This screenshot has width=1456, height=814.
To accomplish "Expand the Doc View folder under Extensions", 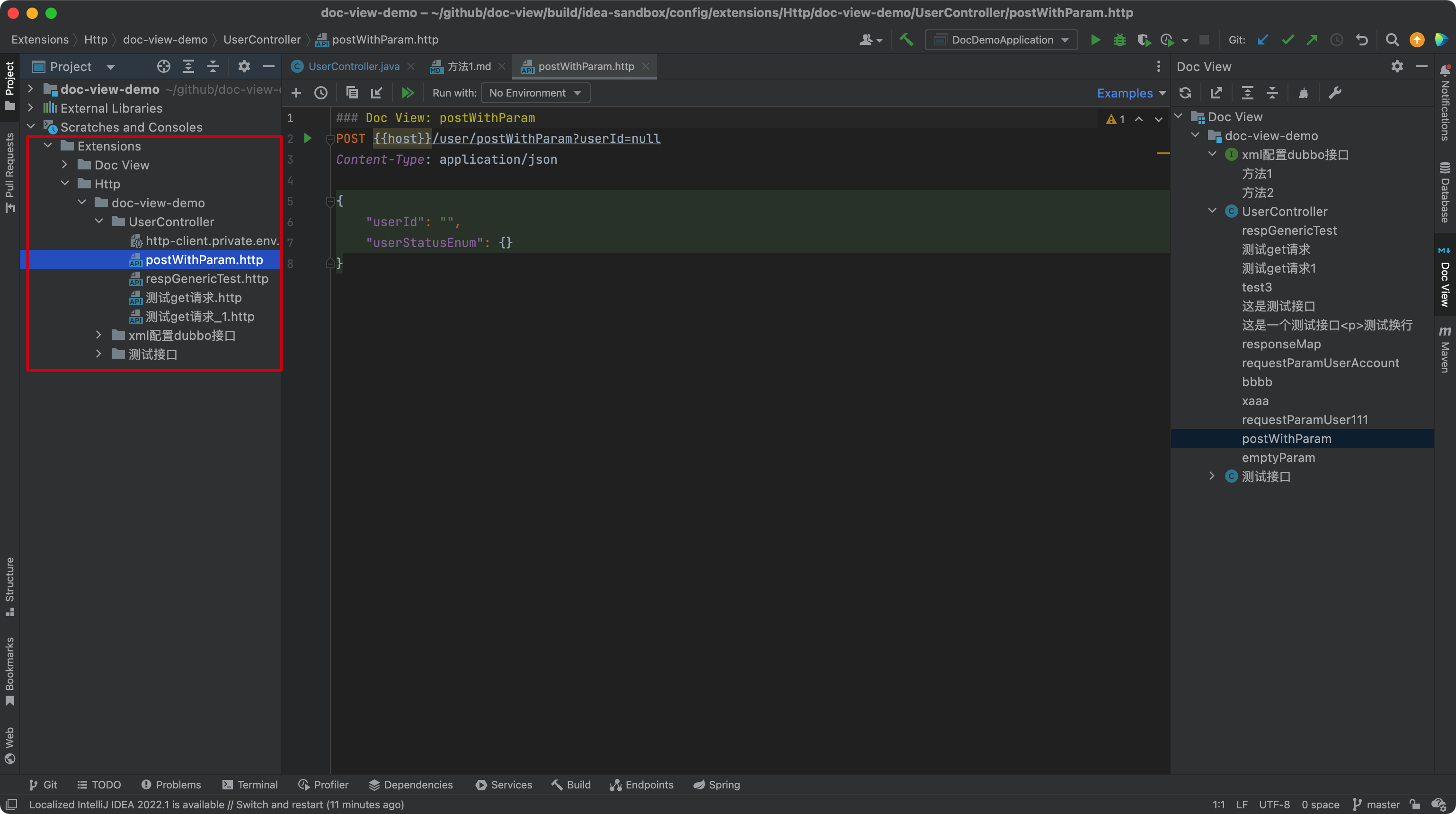I will 64,165.
